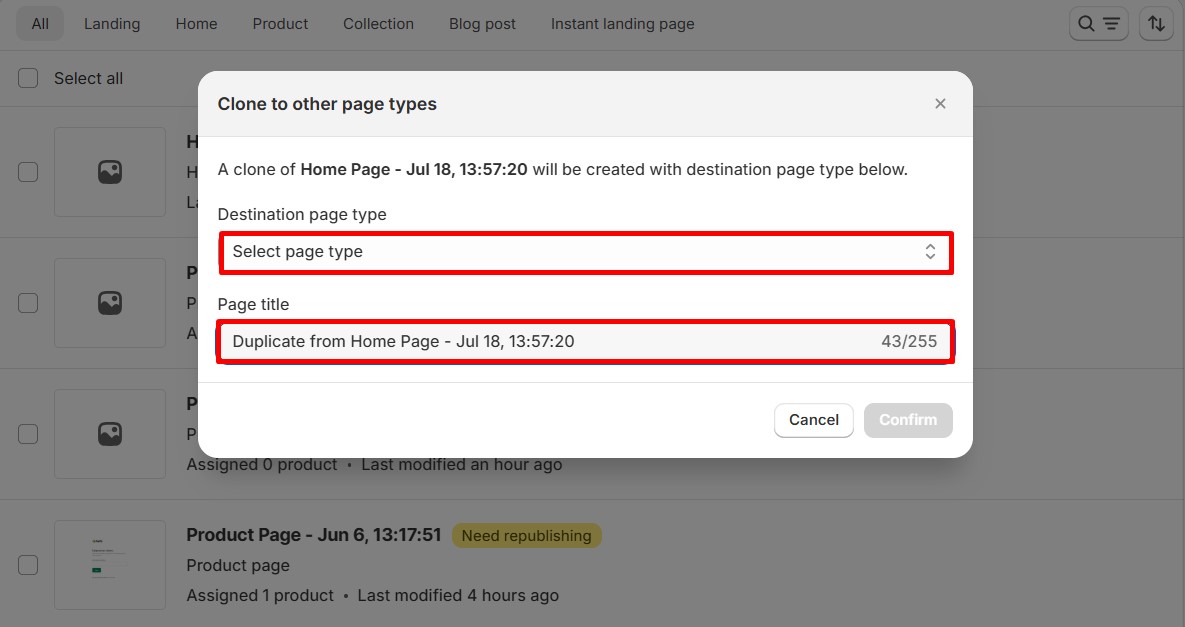Click the image placeholder icon on second page row

[110, 303]
